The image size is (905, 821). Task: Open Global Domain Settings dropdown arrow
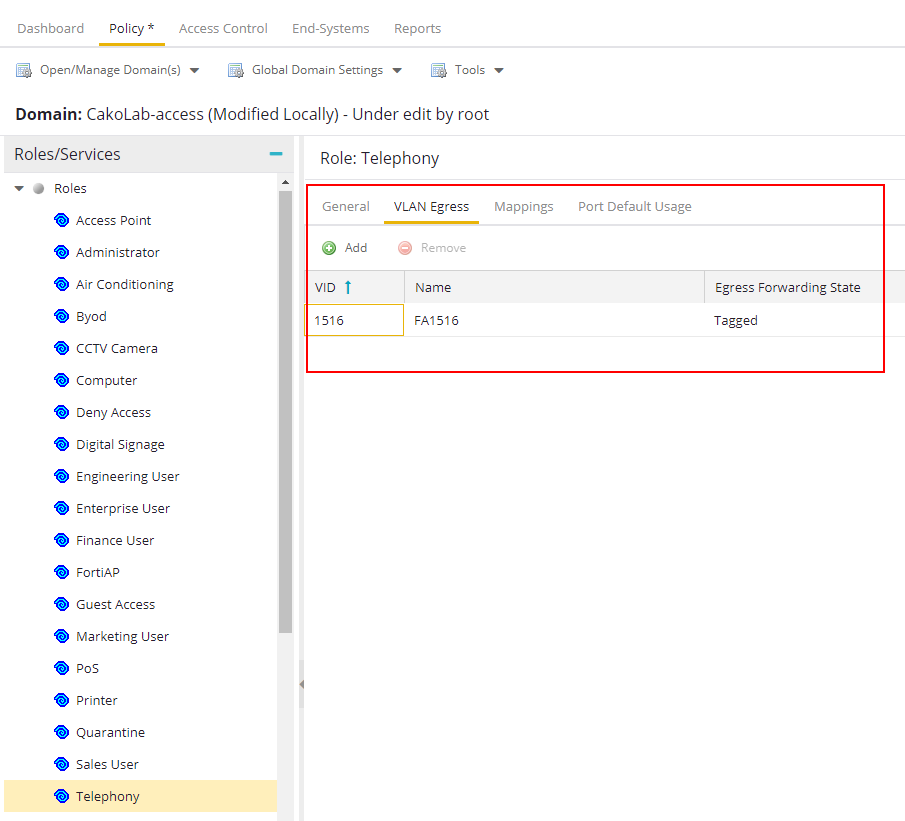click(397, 70)
